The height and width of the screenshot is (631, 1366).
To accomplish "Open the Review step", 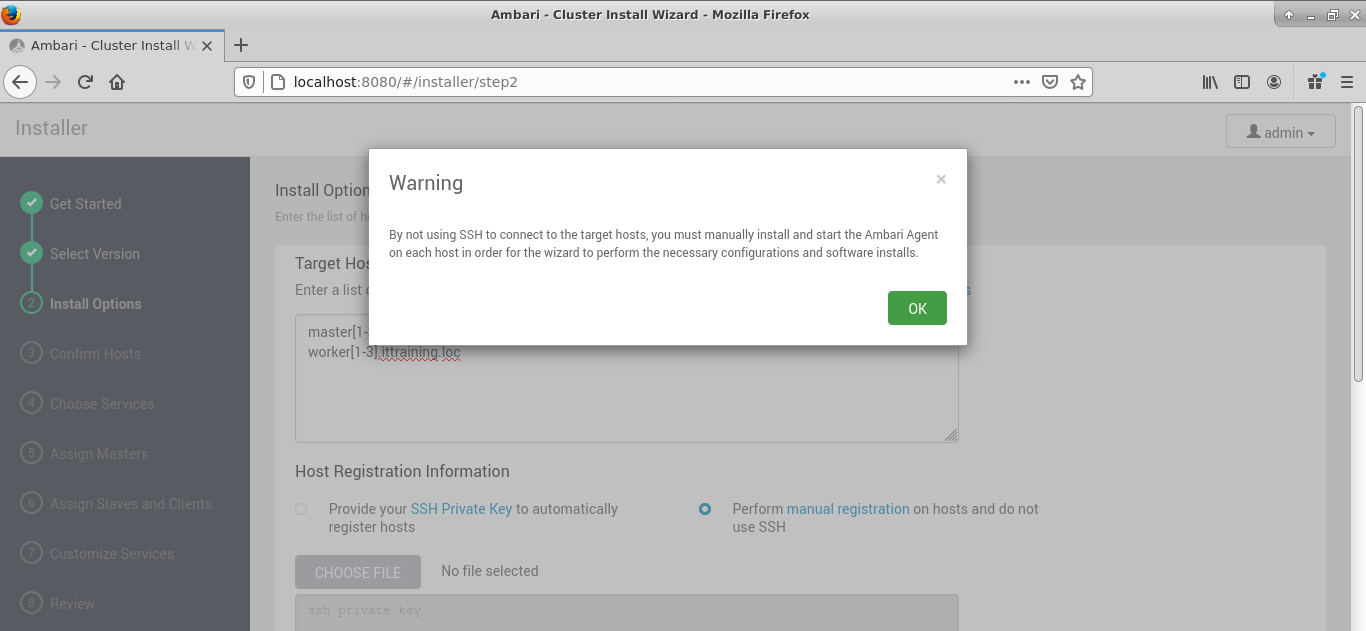I will (x=73, y=604).
